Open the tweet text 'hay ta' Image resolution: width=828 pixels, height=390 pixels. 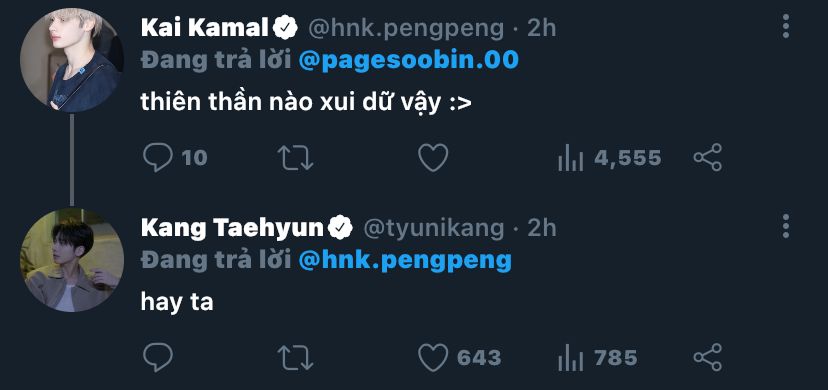[177, 302]
